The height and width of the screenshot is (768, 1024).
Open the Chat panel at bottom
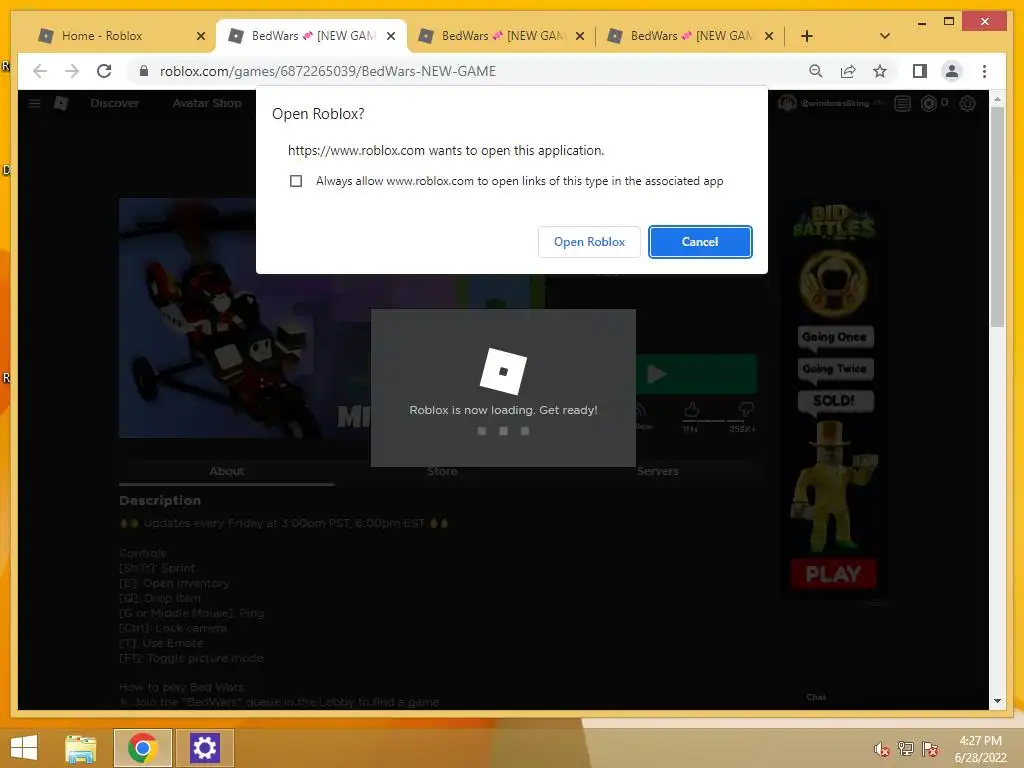pyautogui.click(x=816, y=697)
